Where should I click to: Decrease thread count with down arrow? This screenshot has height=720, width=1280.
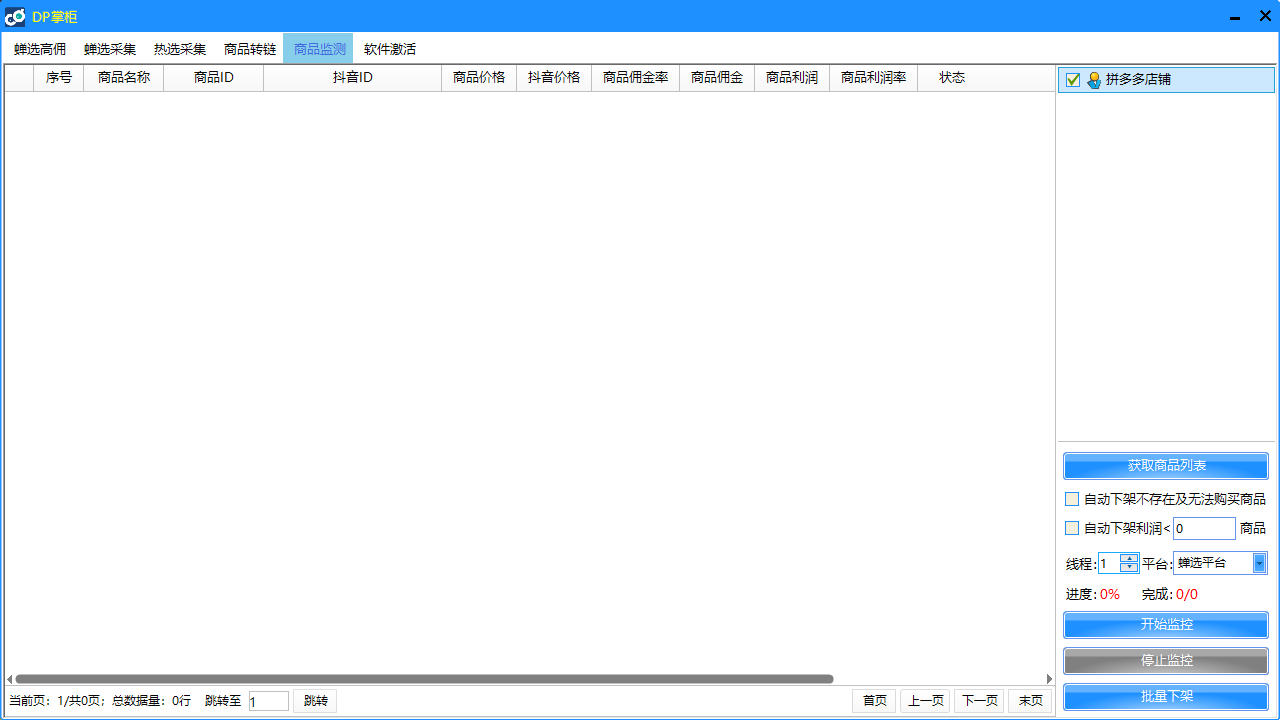(x=1129, y=568)
